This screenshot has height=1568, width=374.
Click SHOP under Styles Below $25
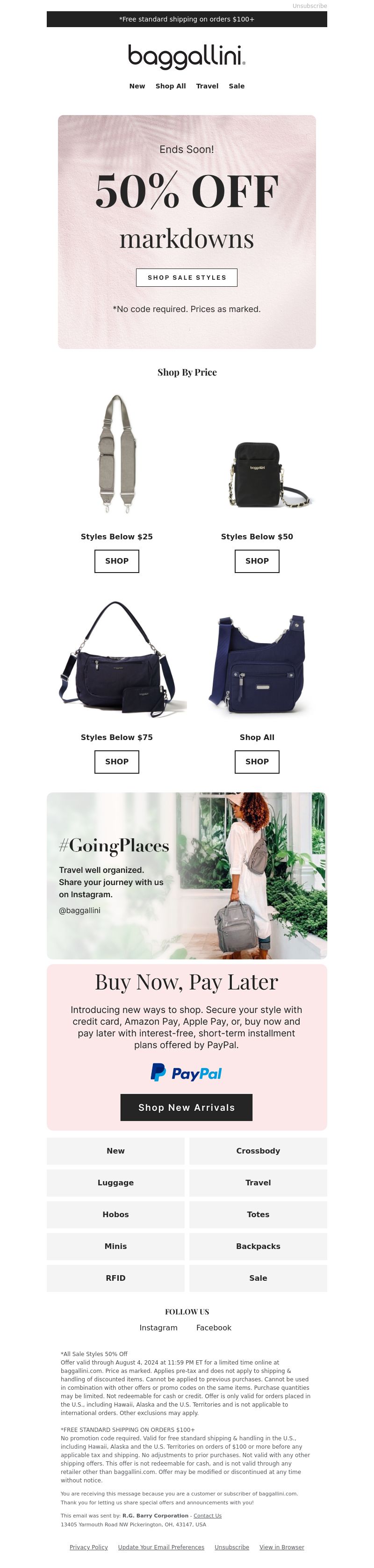coord(117,561)
